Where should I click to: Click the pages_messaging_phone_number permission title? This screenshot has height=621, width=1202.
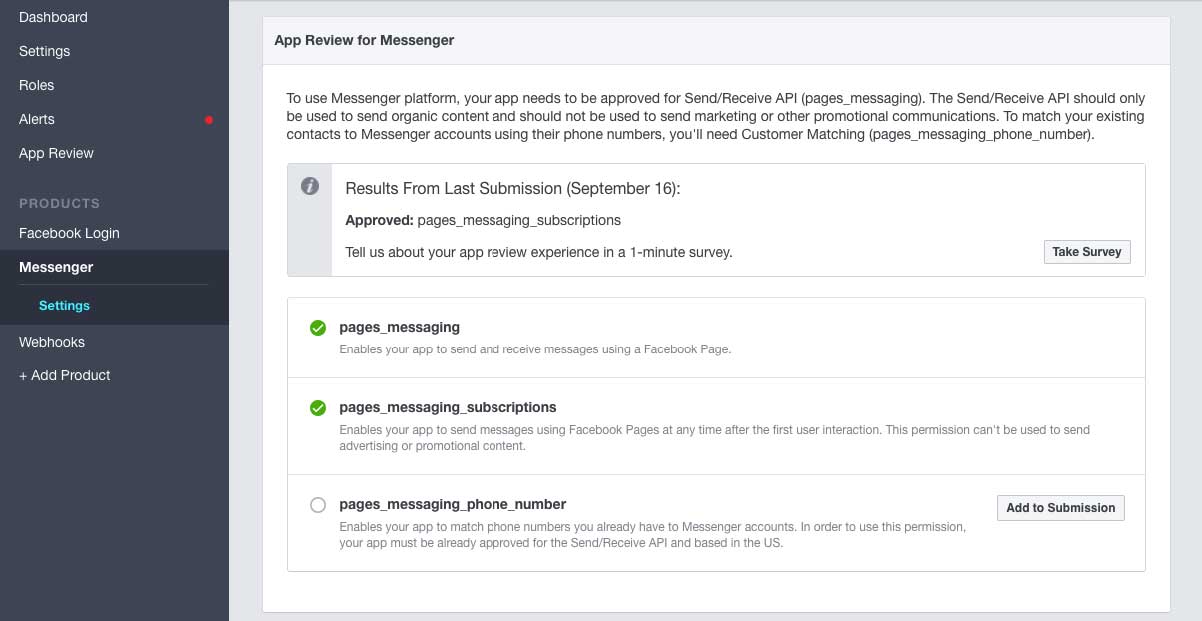pos(453,504)
